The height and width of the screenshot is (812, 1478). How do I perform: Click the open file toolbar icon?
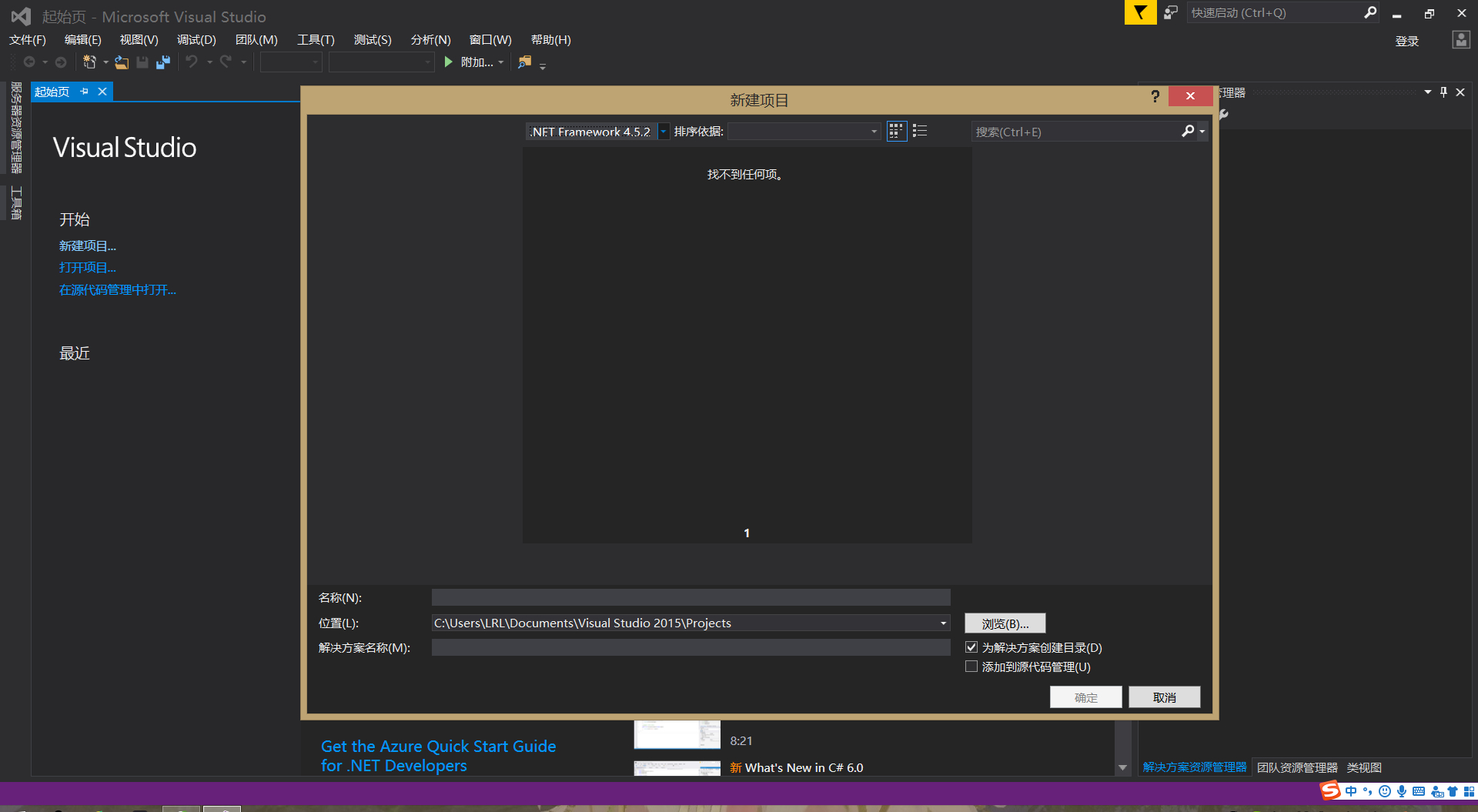coord(122,62)
